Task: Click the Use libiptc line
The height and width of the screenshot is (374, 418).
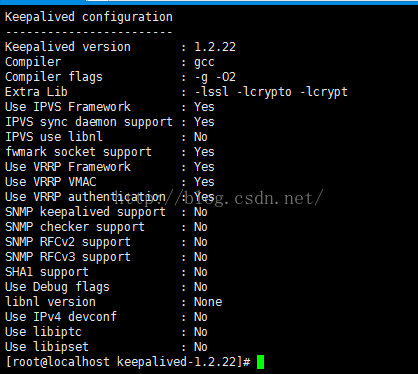Action: pos(106,332)
